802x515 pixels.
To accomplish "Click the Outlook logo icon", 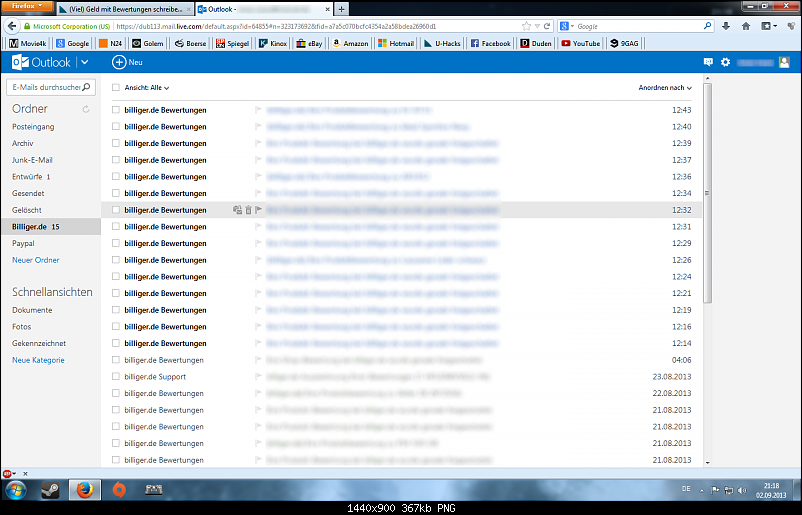I will (20, 62).
